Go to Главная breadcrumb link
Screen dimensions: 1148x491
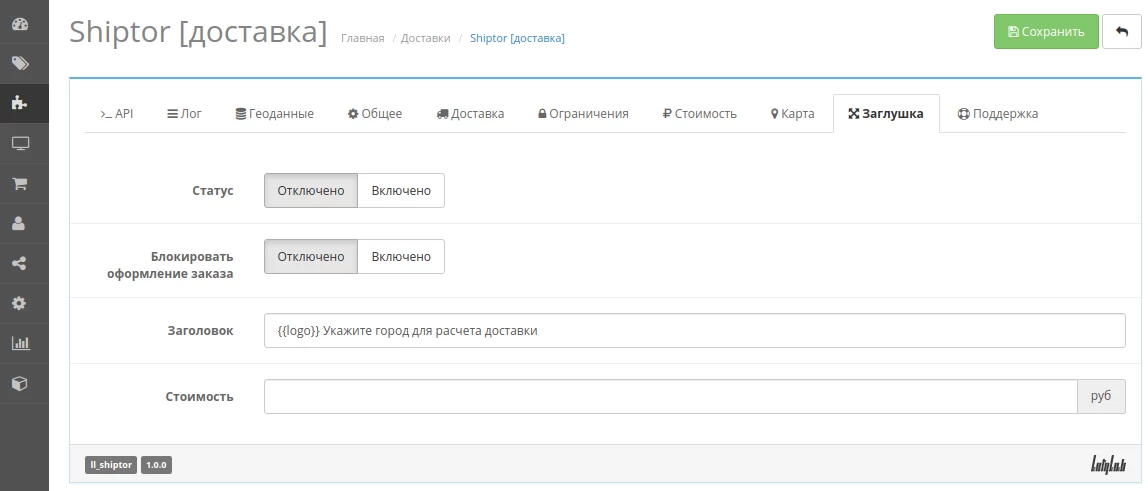(x=362, y=38)
